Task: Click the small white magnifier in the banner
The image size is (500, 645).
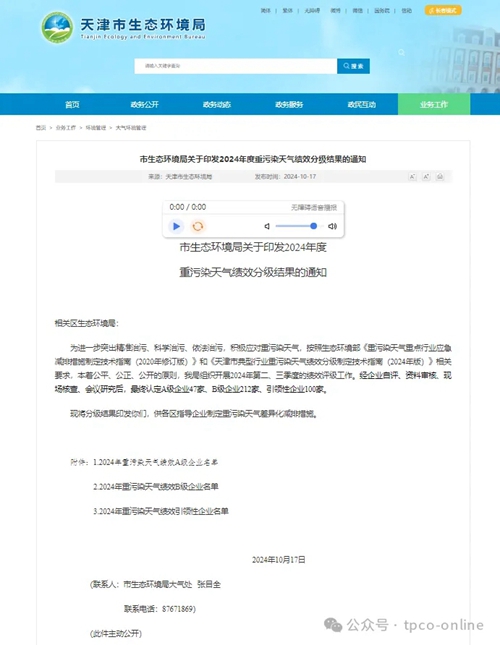Action: tap(401, 52)
